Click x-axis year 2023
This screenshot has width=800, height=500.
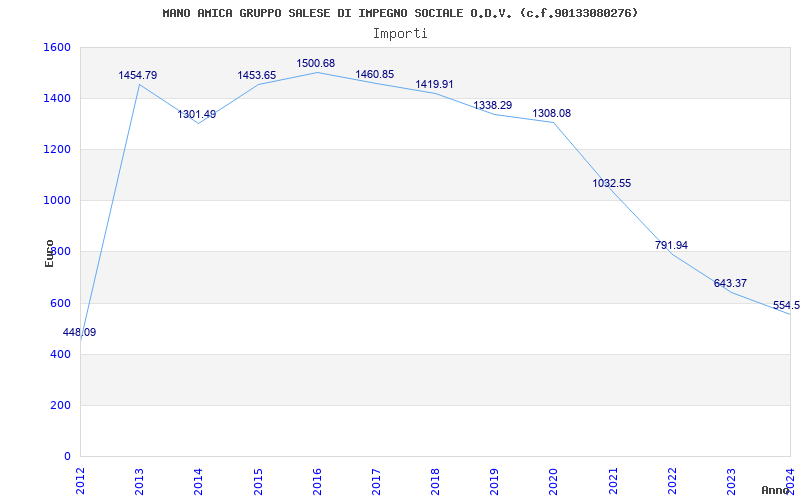732,481
